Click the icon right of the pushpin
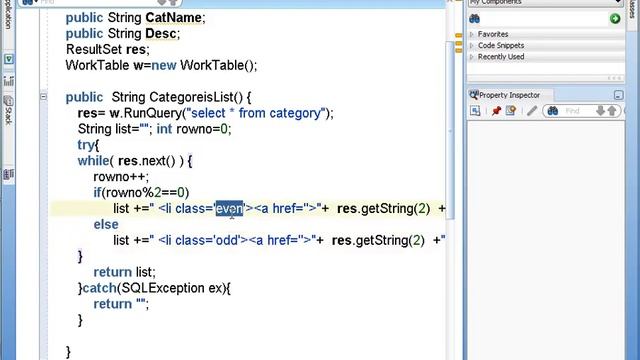Screen dimensions: 640x360 click(x=511, y=111)
